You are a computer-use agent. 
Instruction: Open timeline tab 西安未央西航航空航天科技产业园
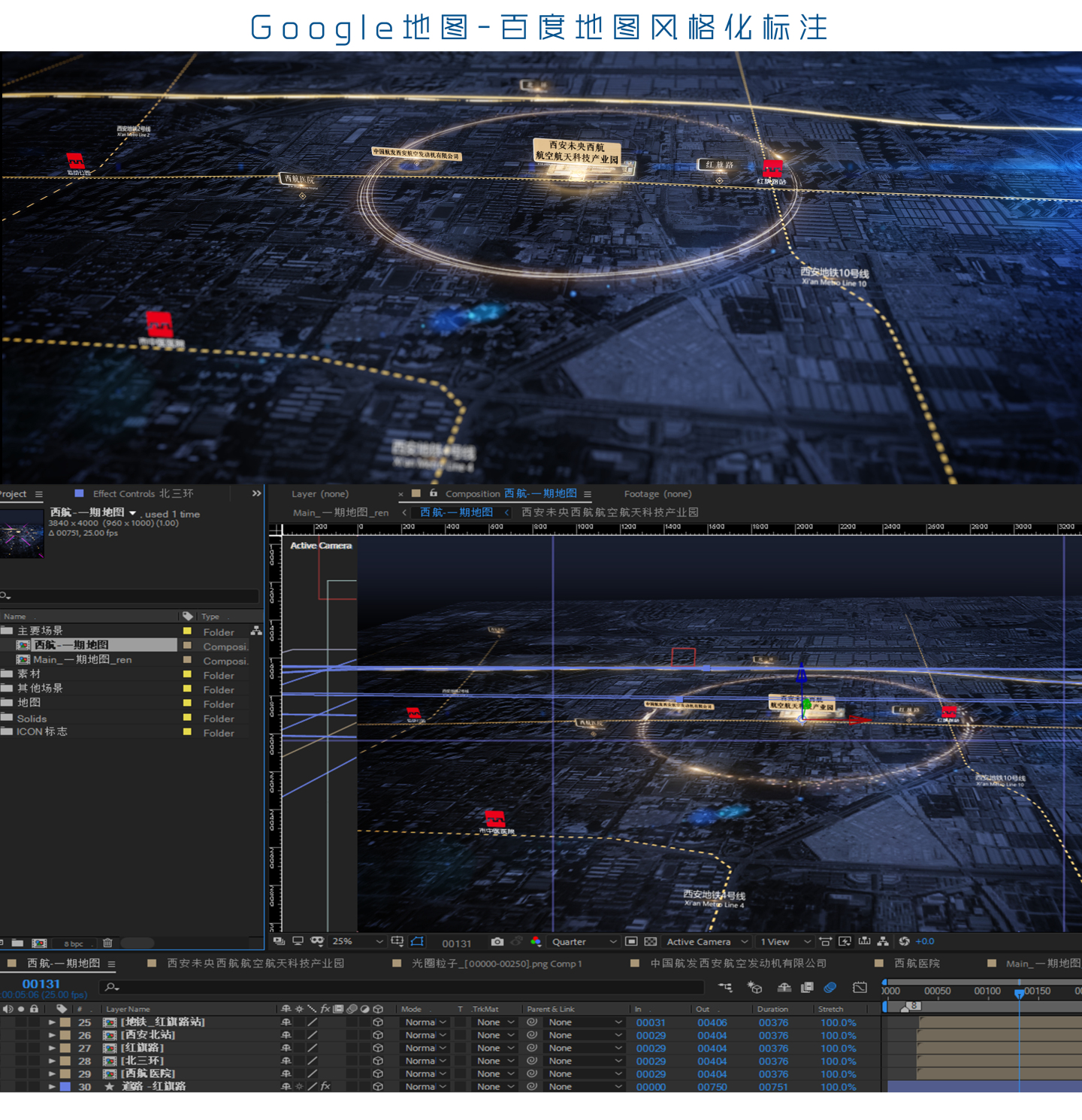point(255,963)
